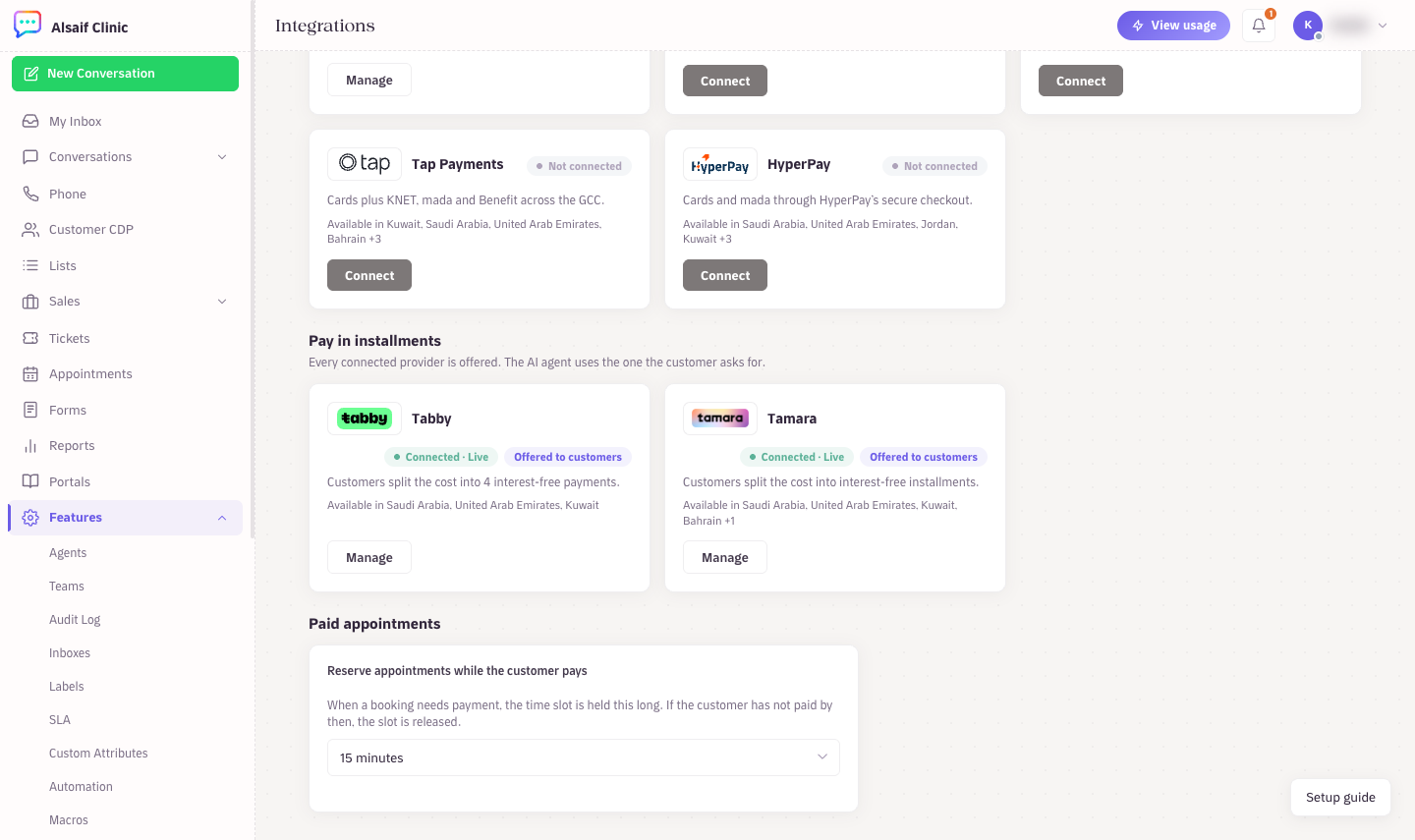Go to Agents under Features
The width and height of the screenshot is (1415, 840).
coord(68,553)
